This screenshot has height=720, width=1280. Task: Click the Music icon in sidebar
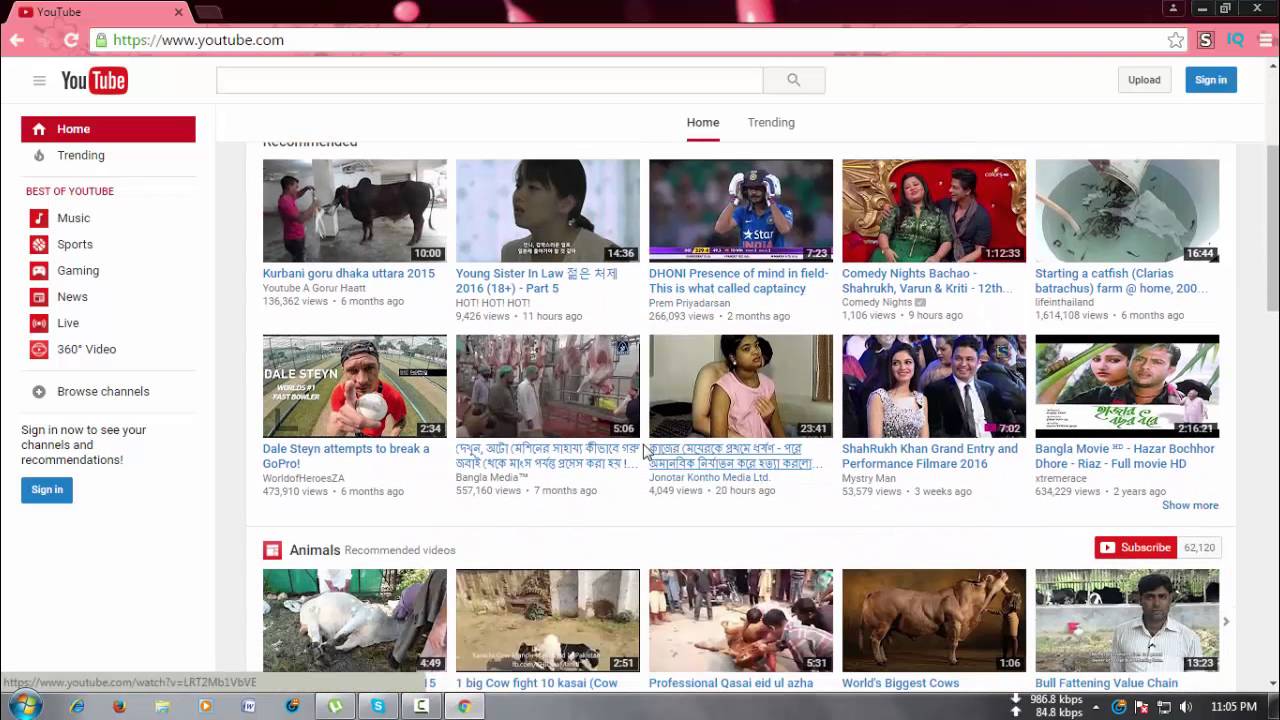pos(39,218)
